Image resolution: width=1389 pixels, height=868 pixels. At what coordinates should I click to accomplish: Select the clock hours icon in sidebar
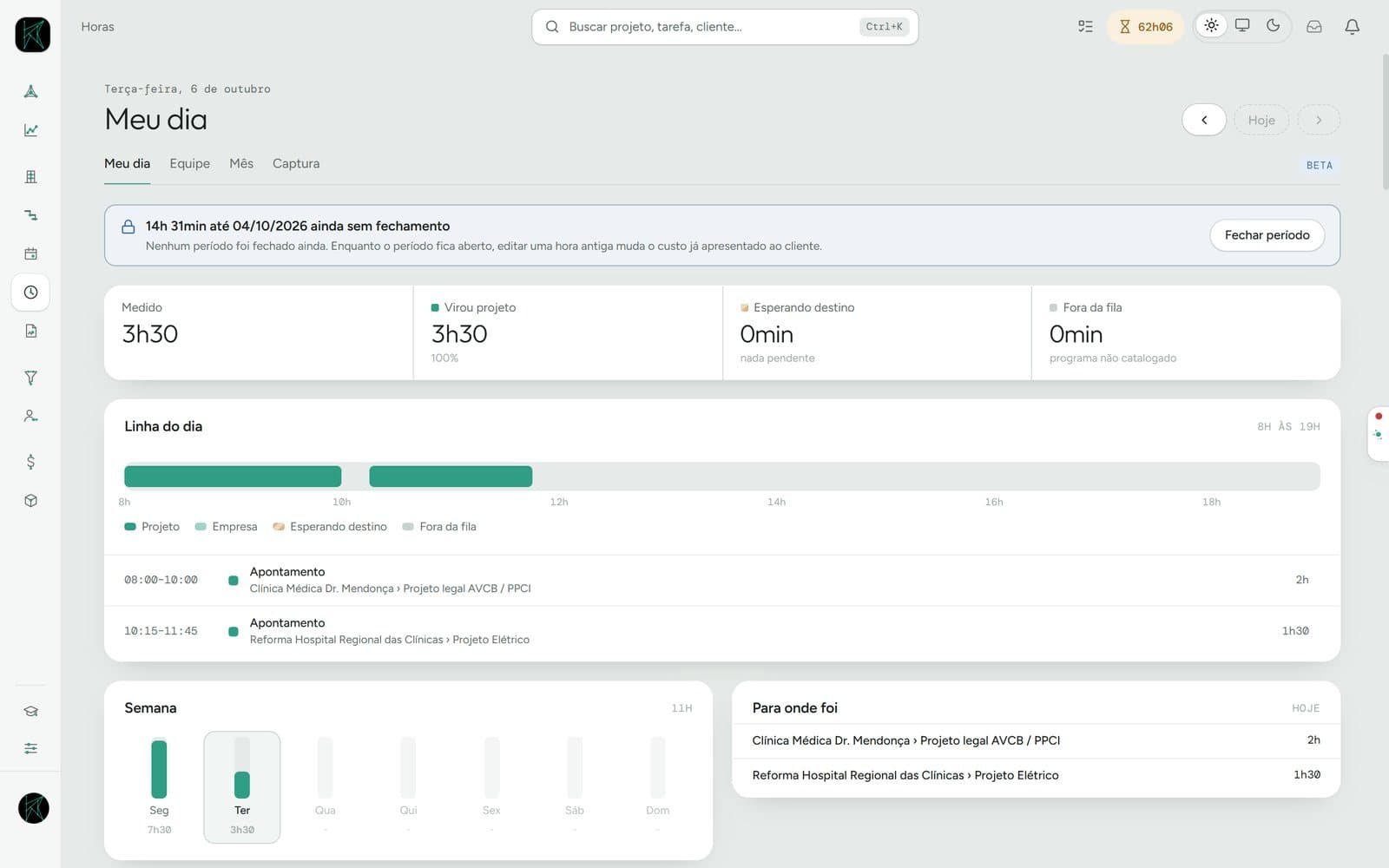[x=30, y=293]
